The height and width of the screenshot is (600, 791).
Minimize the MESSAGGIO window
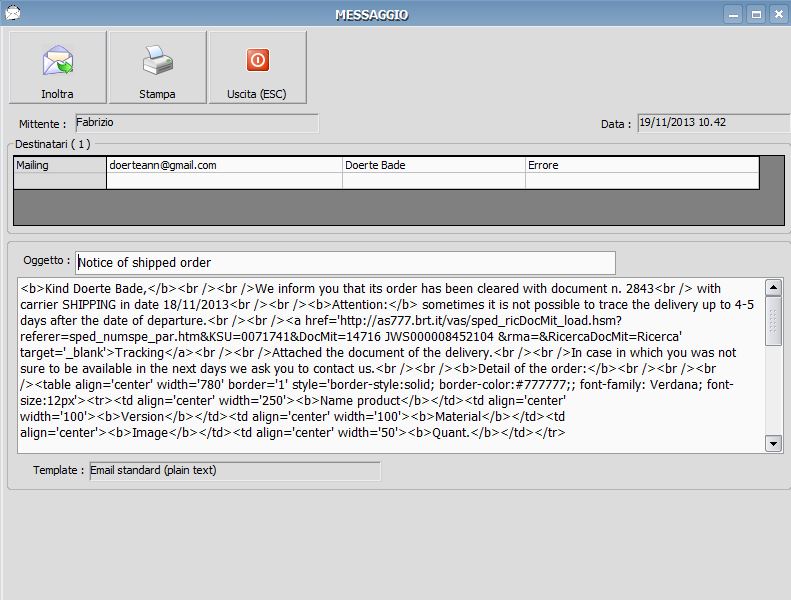click(x=733, y=14)
